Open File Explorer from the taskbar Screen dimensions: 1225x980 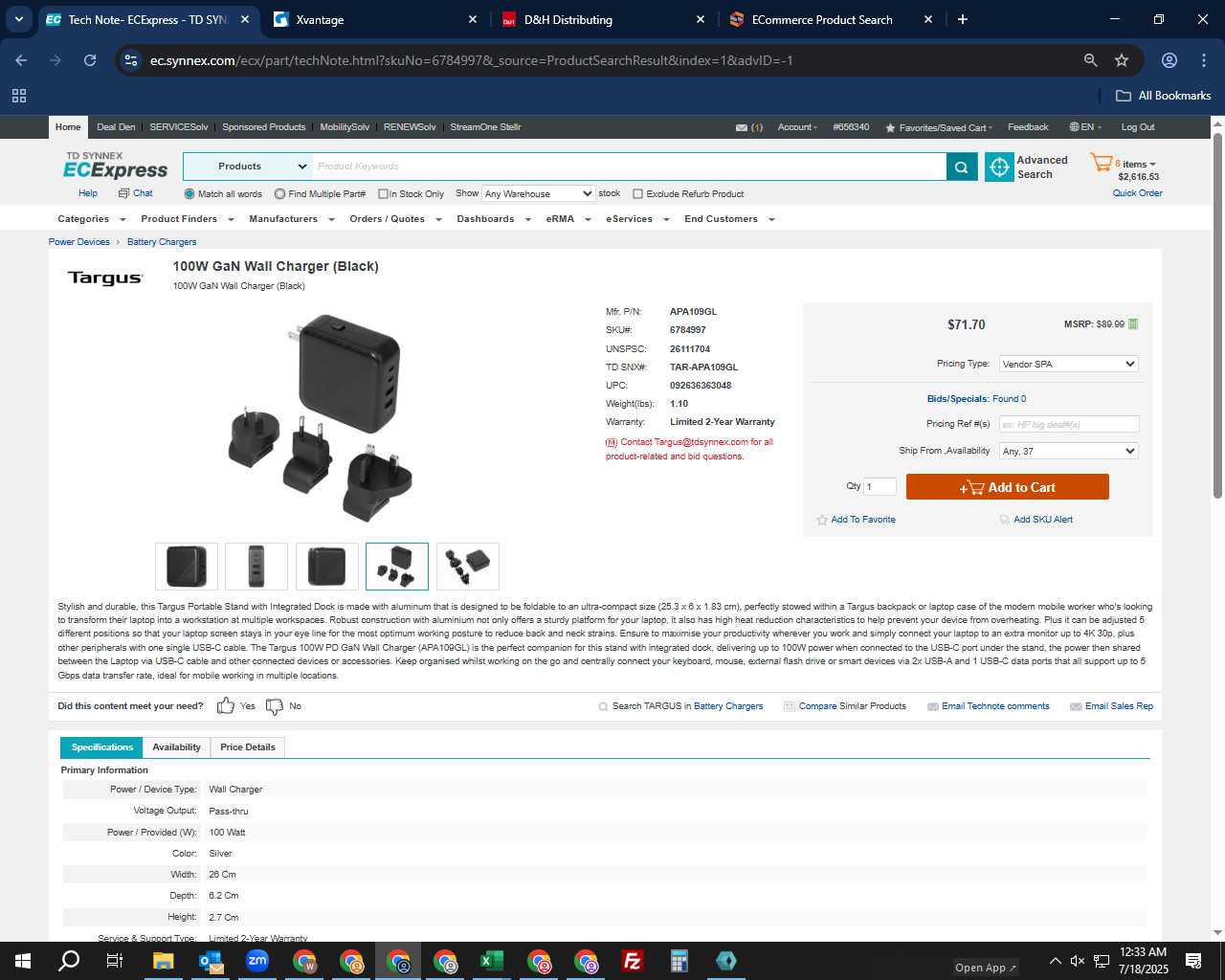tap(163, 961)
